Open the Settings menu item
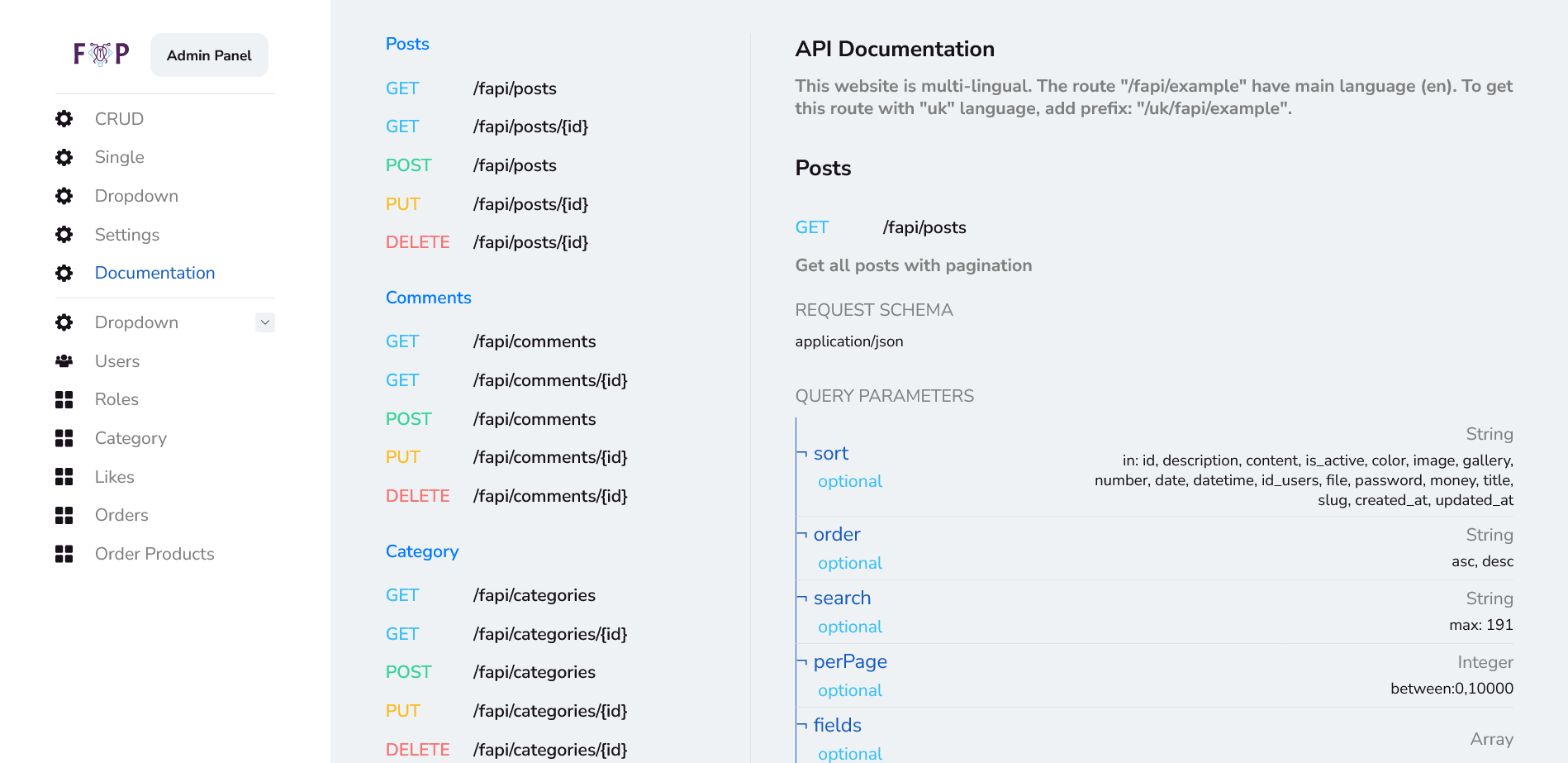1568x763 pixels. [x=127, y=235]
